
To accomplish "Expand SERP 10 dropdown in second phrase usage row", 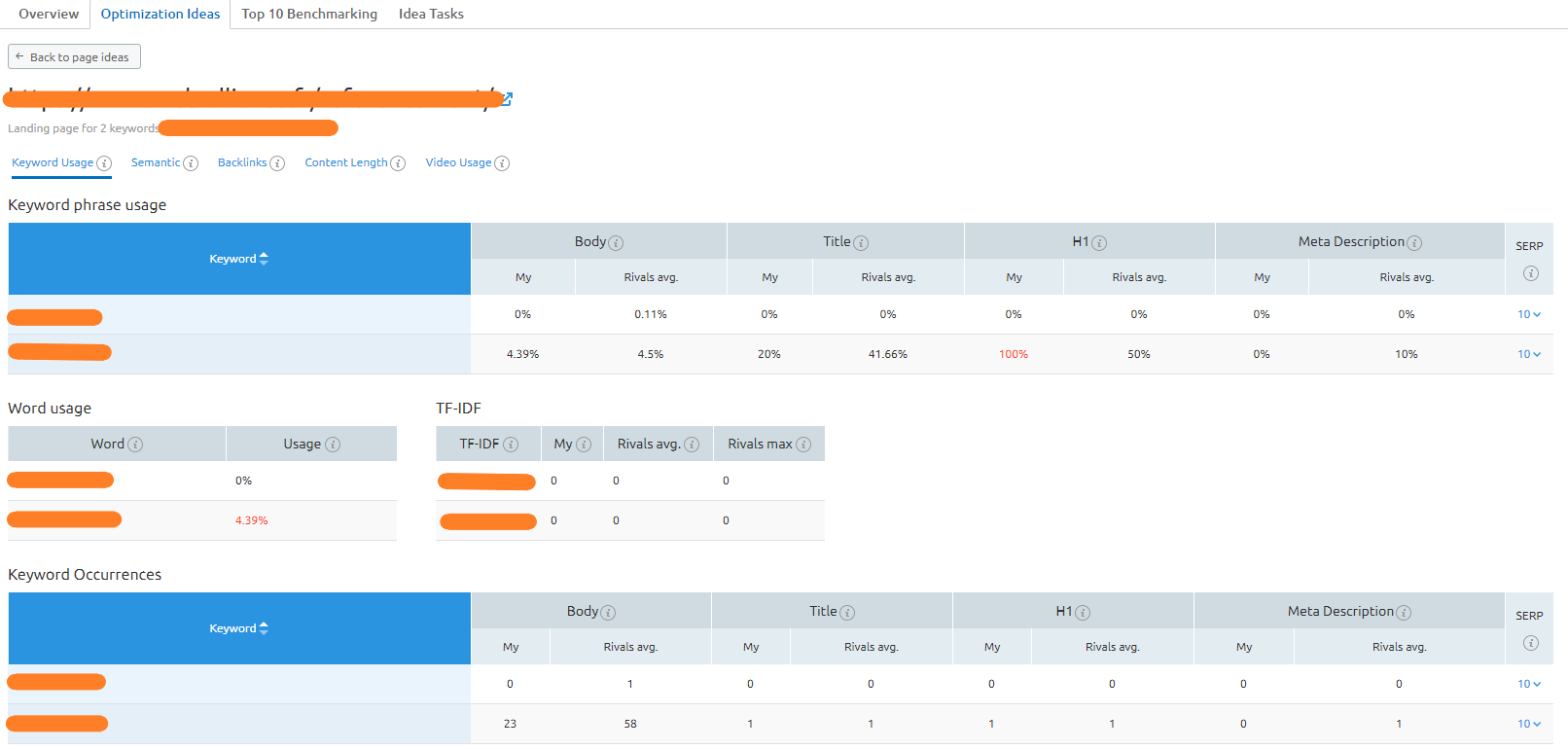I will pyautogui.click(x=1529, y=354).
